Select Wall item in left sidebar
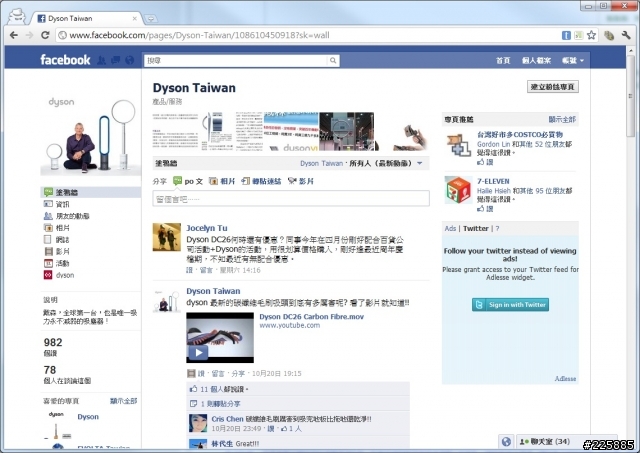This screenshot has height=453, width=640. [x=91, y=192]
